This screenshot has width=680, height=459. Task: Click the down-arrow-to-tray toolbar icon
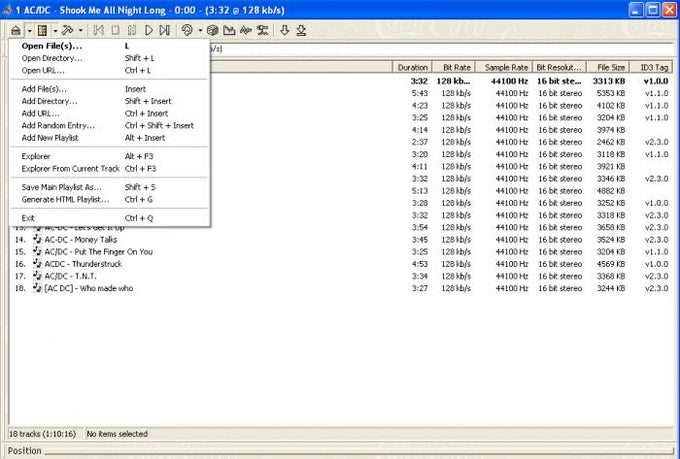point(301,30)
